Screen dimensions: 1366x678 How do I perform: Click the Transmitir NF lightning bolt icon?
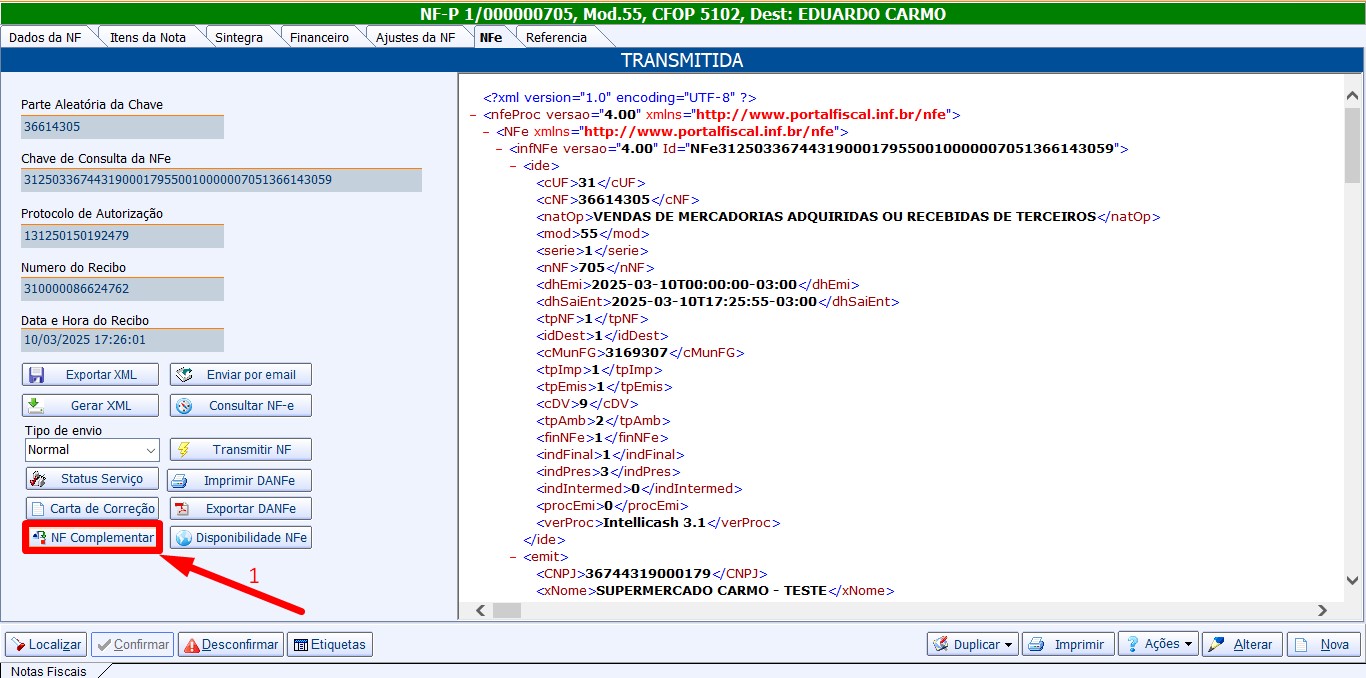(183, 450)
